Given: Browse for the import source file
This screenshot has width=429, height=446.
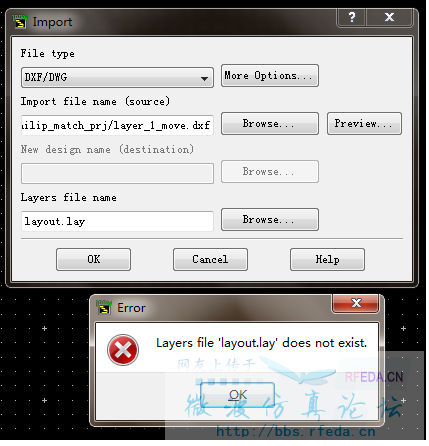Looking at the screenshot, I should [x=272, y=125].
